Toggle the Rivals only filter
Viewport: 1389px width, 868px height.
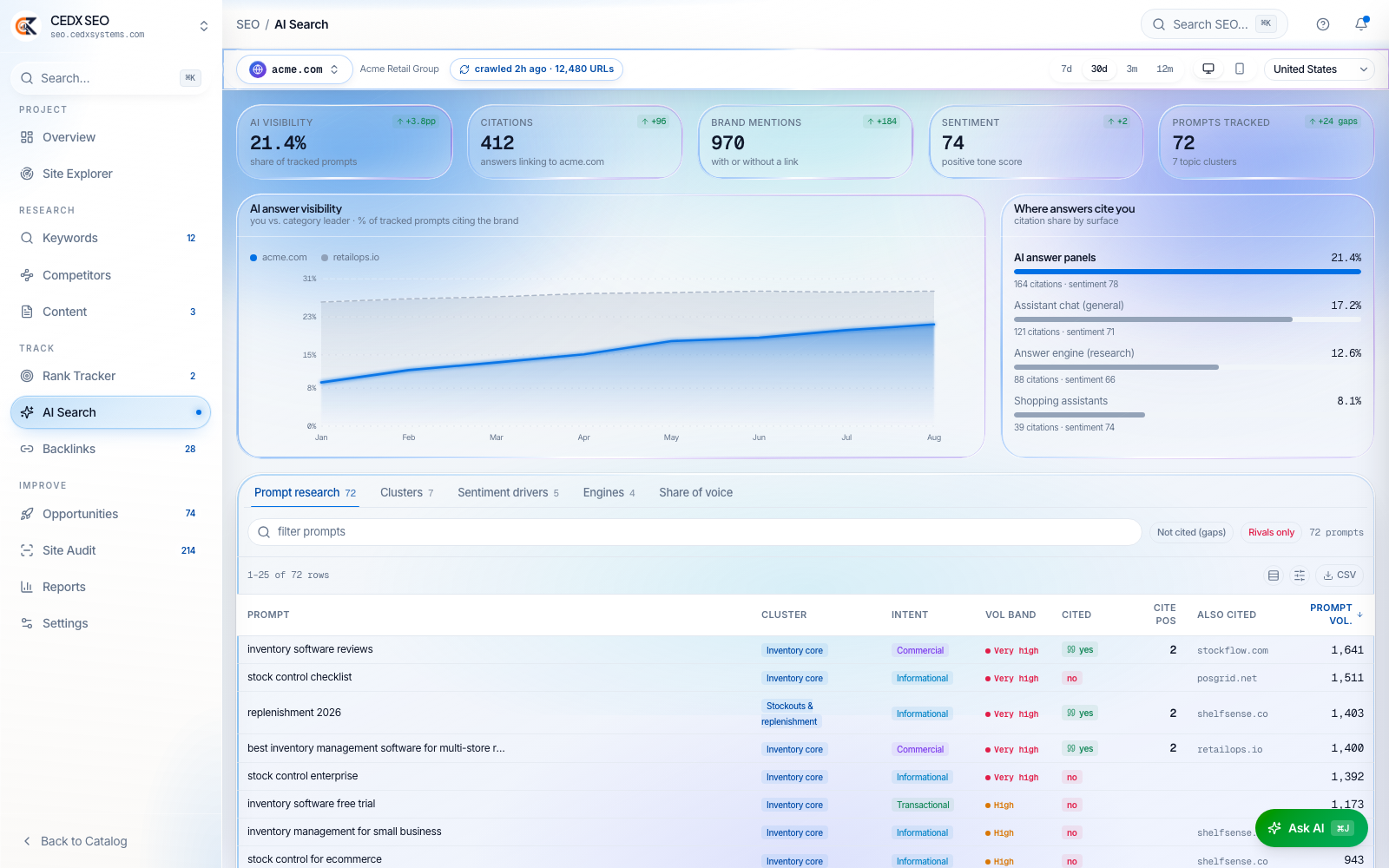(1271, 532)
